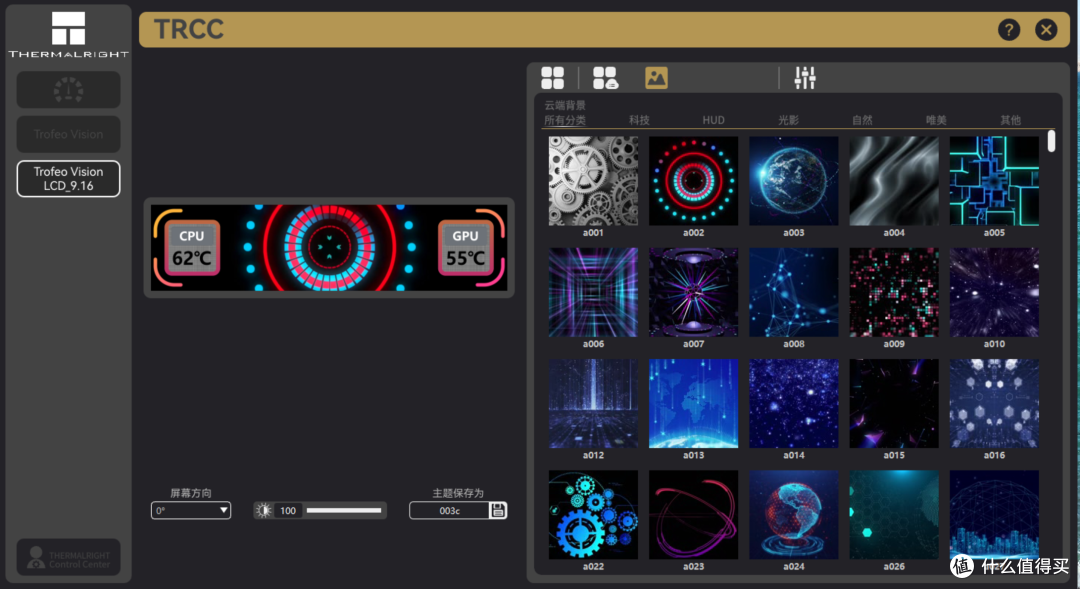Click the help question mark icon
The width and height of the screenshot is (1080, 589).
click(x=1008, y=30)
